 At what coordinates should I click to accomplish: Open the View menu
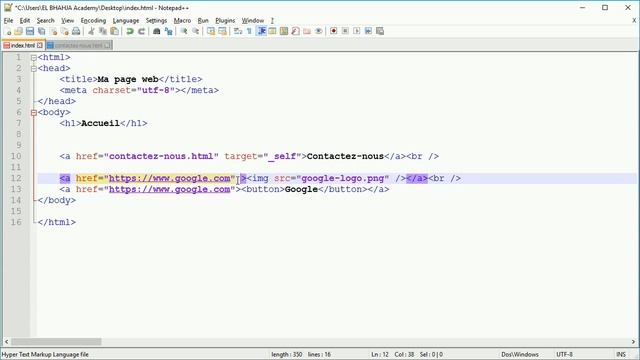[x=67, y=20]
